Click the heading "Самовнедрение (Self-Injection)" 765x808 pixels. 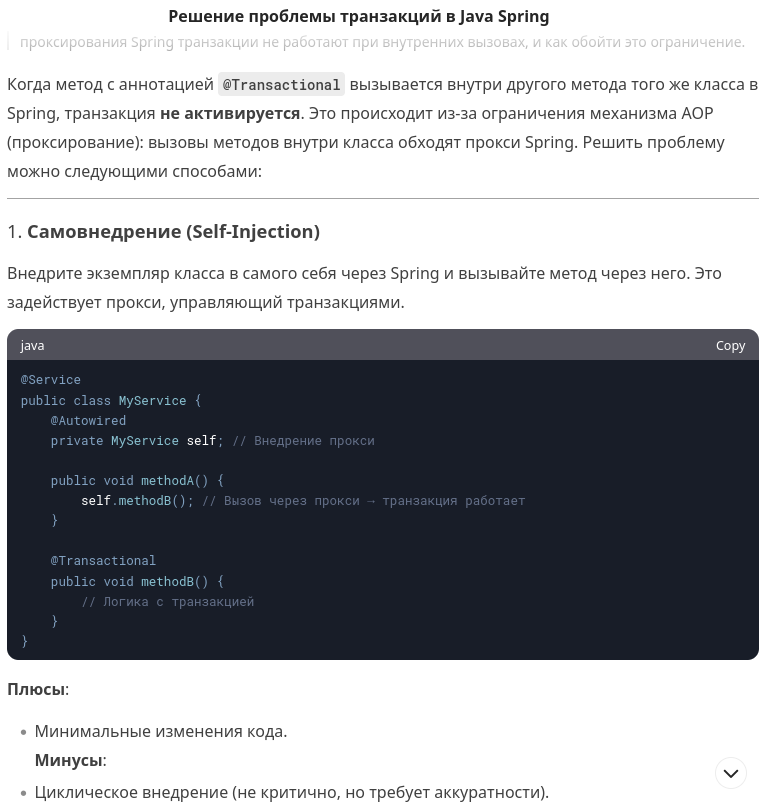pos(173,231)
